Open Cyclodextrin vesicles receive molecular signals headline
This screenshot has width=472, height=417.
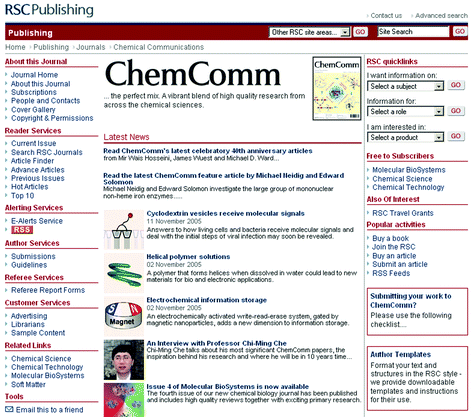[x=226, y=213]
